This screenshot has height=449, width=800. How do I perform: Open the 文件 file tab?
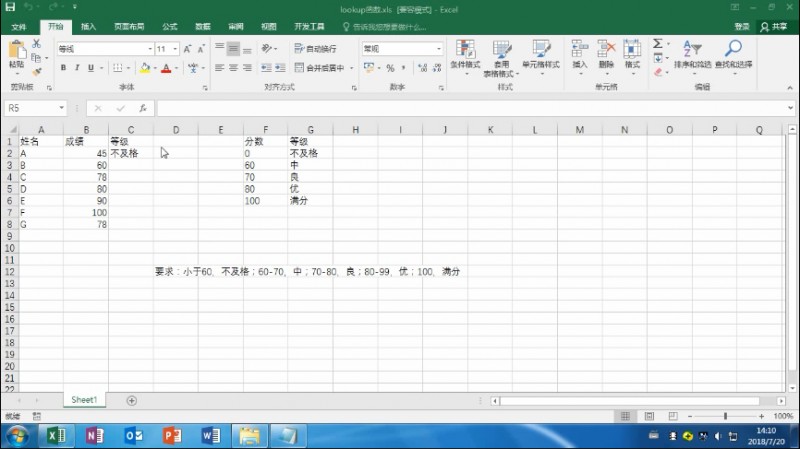click(x=19, y=27)
